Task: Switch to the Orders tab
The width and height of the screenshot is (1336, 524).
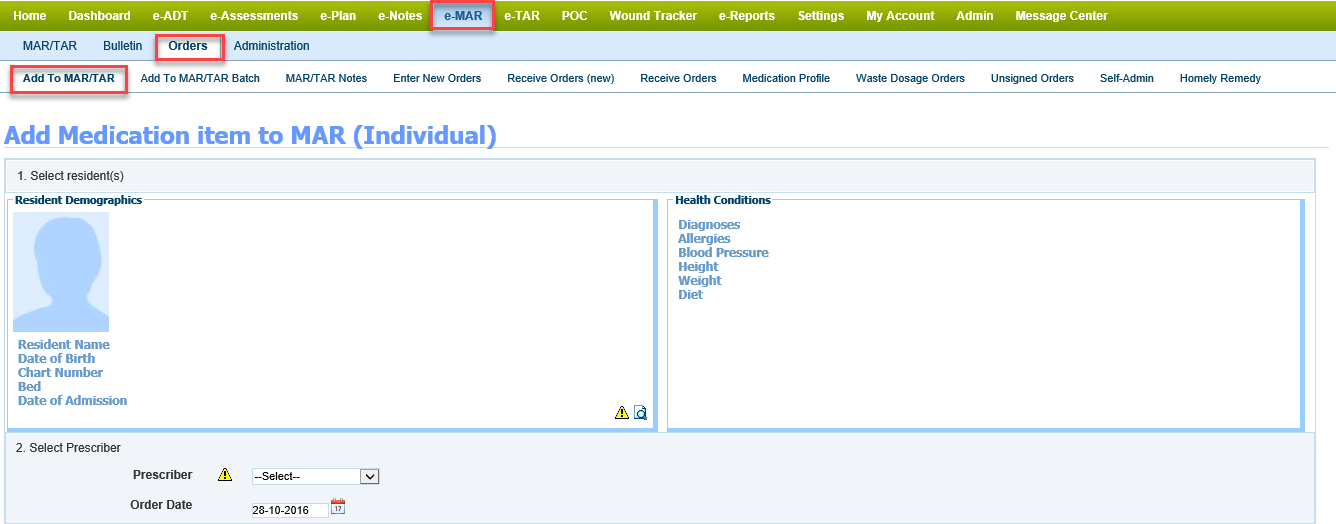Action: (188, 46)
